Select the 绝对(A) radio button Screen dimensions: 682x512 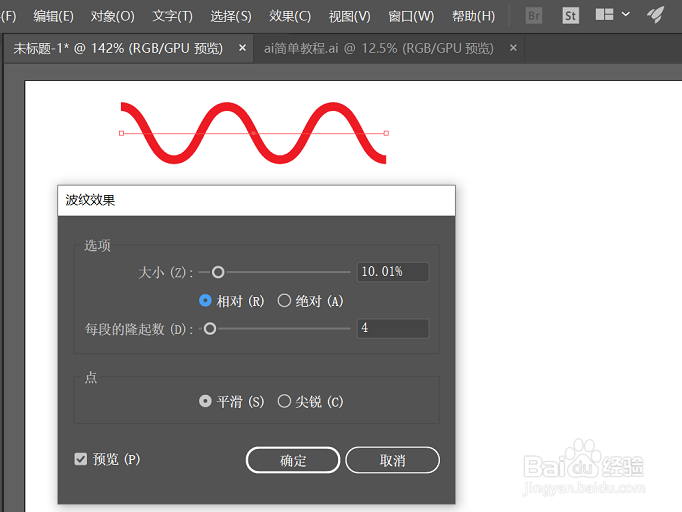(x=284, y=301)
